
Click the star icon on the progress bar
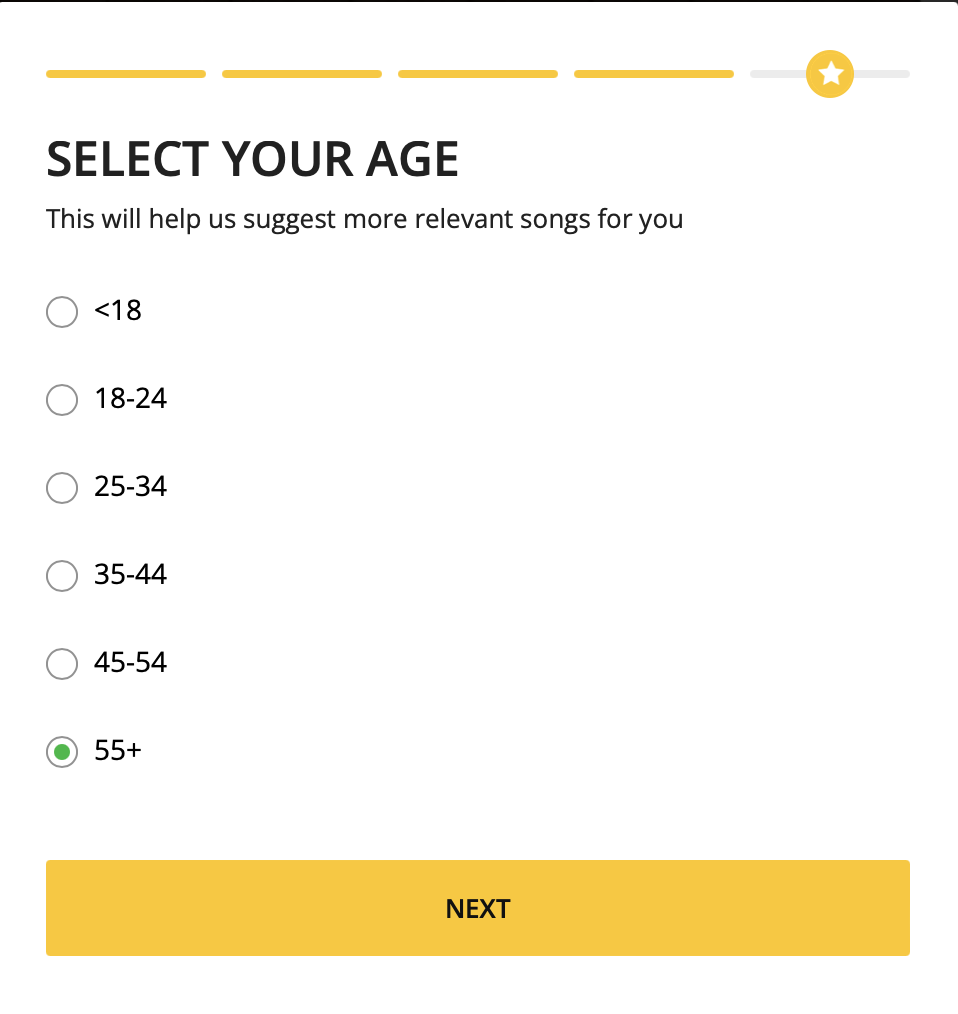click(x=830, y=74)
